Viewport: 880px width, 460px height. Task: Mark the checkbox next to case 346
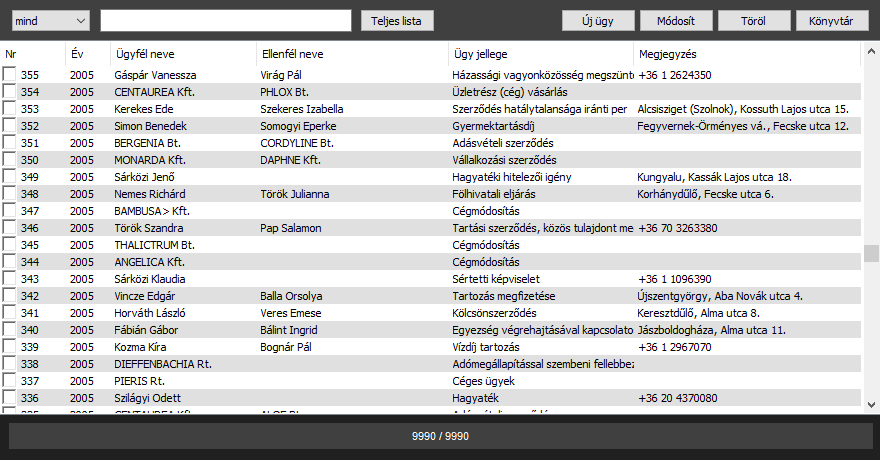[9, 228]
